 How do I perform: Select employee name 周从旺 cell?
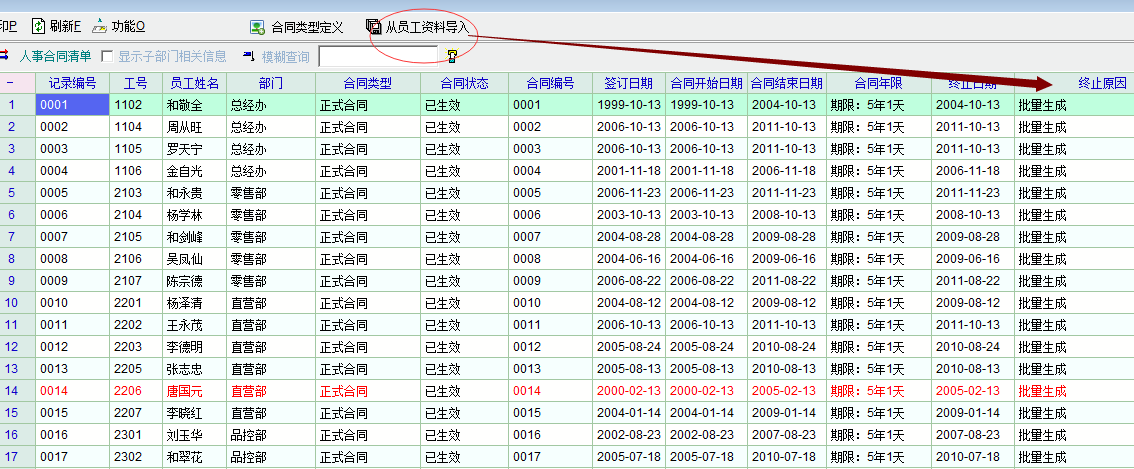pos(194,127)
